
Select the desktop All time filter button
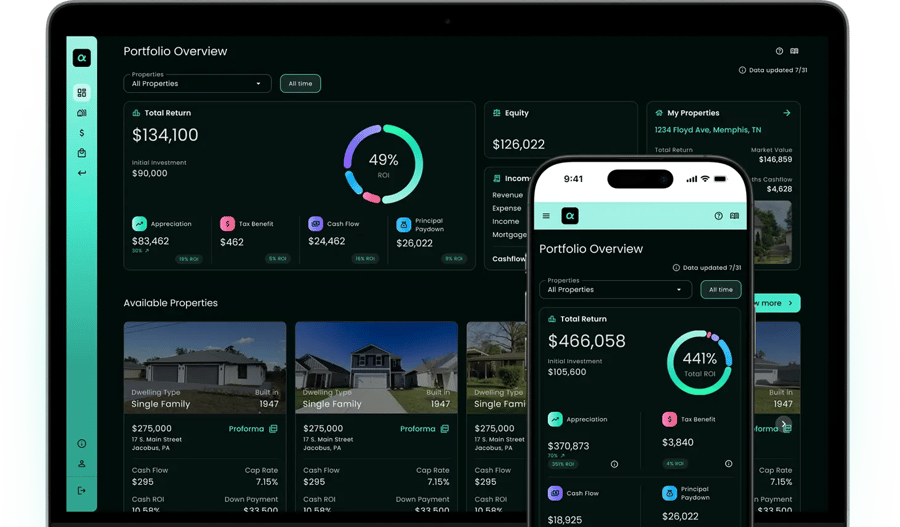[300, 84]
